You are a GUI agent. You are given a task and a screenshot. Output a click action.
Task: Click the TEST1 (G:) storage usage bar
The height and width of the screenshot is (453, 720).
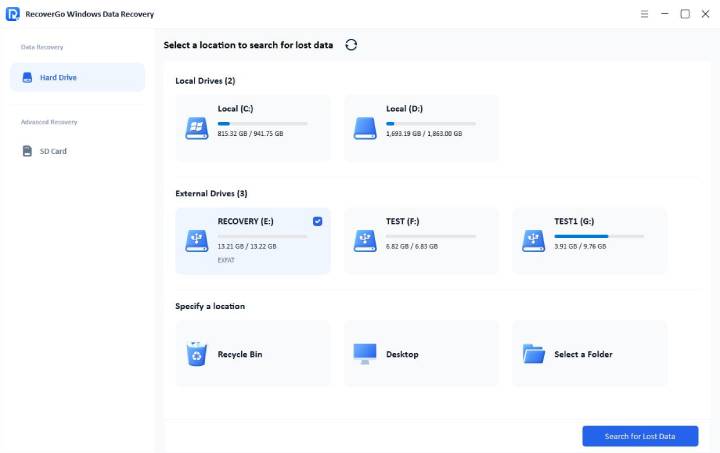coord(598,236)
